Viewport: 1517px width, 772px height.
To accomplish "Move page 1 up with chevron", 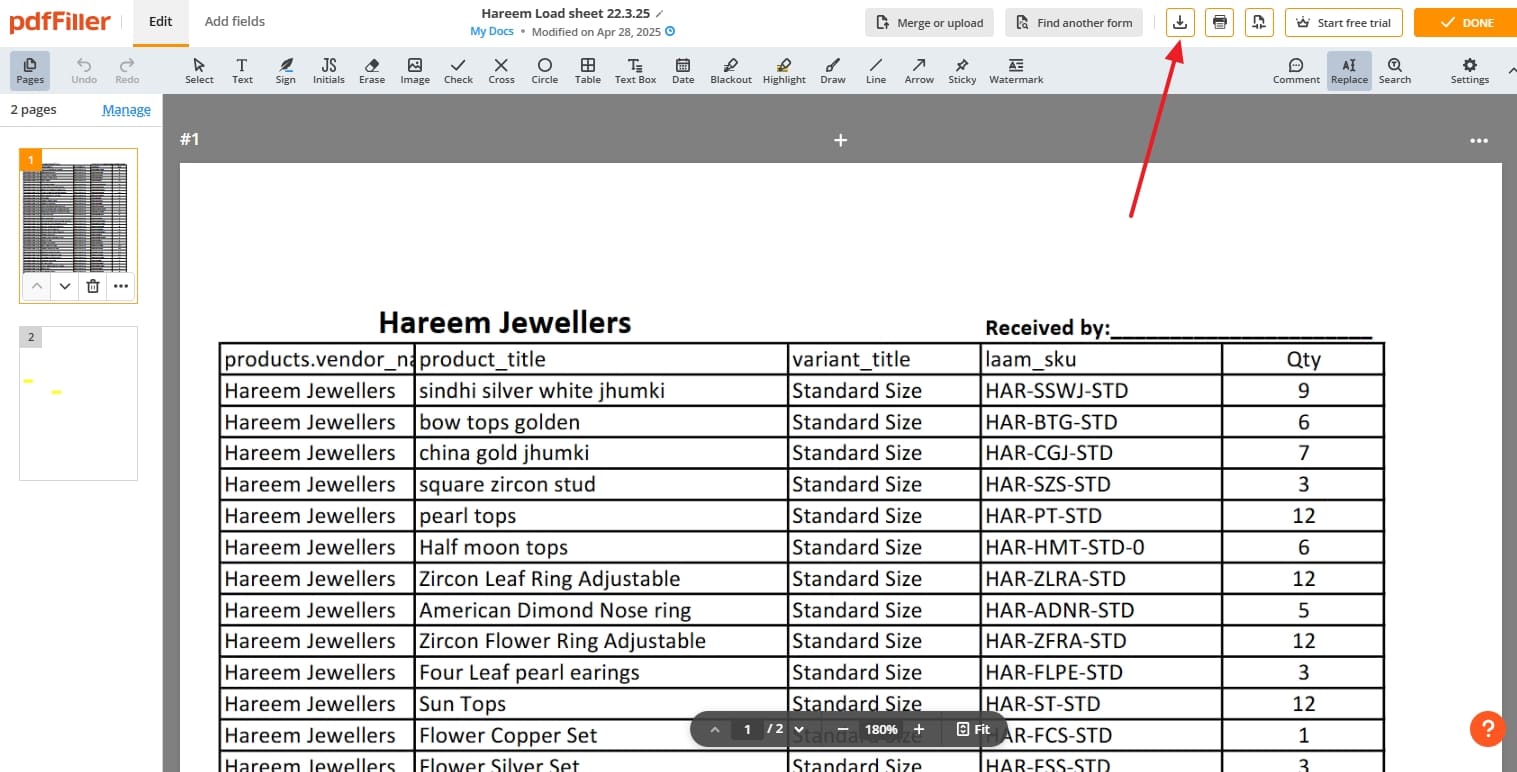I will pyautogui.click(x=36, y=286).
